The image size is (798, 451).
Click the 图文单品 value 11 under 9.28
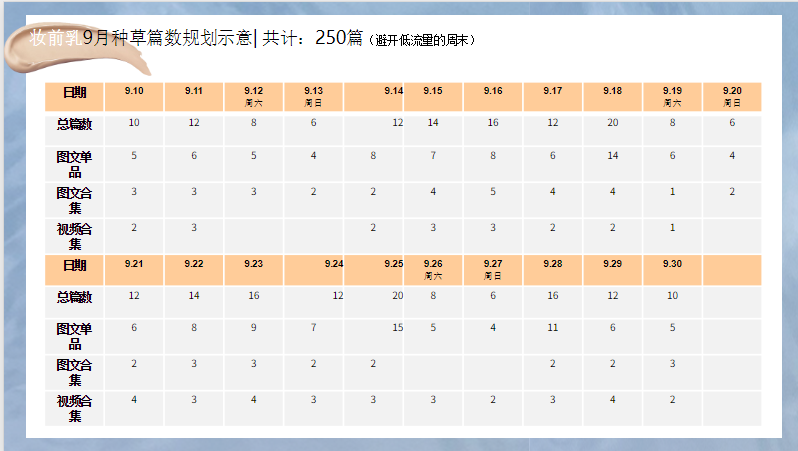coord(553,328)
